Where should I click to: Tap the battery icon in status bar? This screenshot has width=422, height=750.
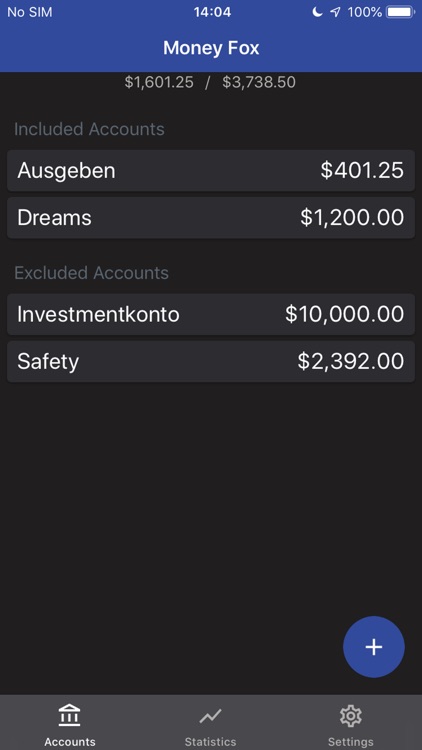click(401, 12)
